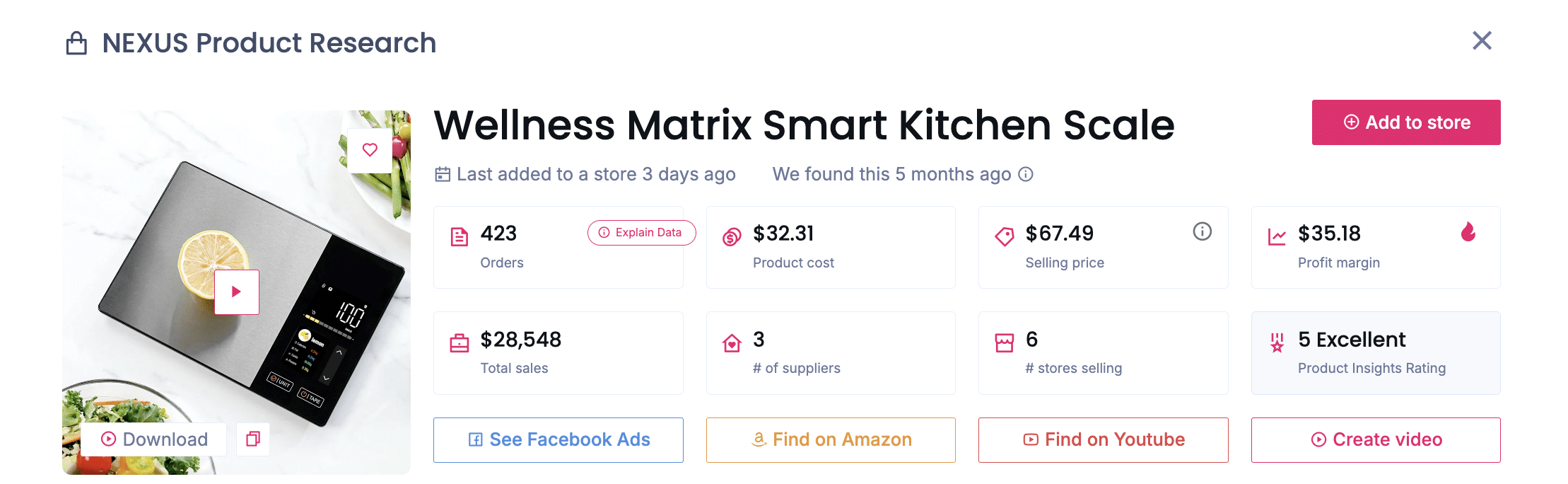Click the Orders document icon

tap(460, 236)
